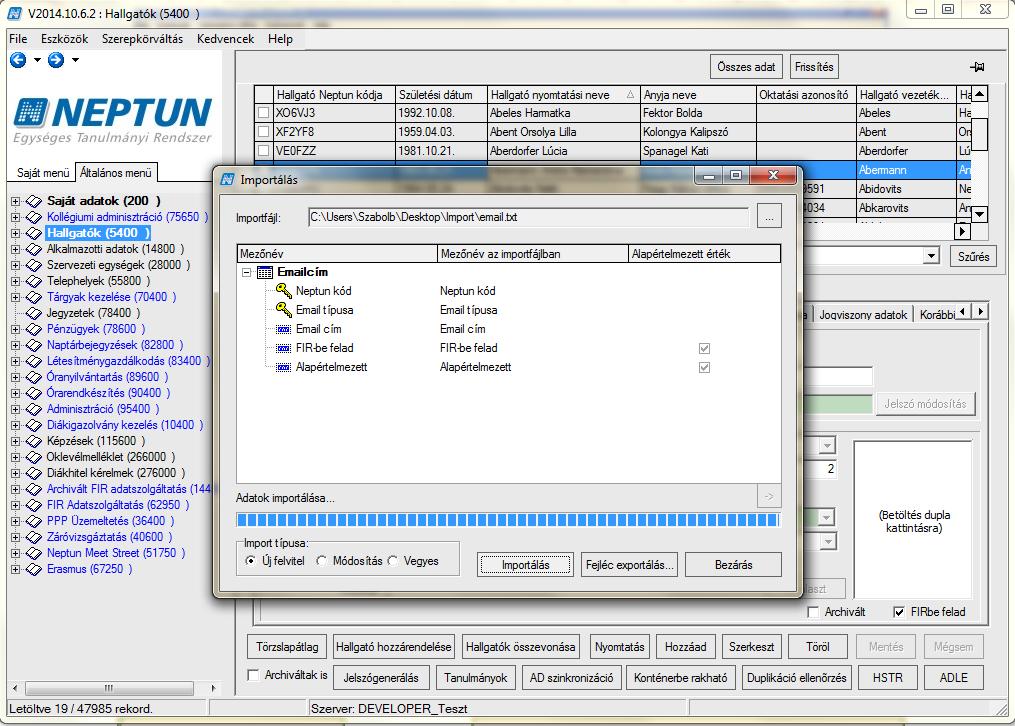Click the Importálás dialog title icon
This screenshot has width=1015, height=726.
click(227, 179)
